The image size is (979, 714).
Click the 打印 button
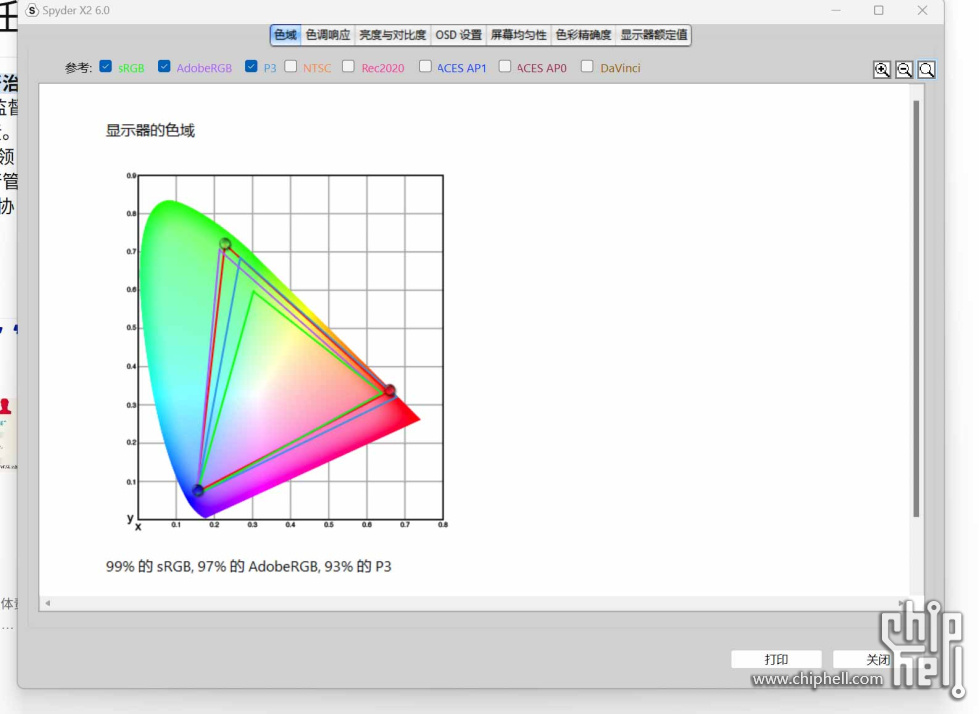click(x=776, y=660)
